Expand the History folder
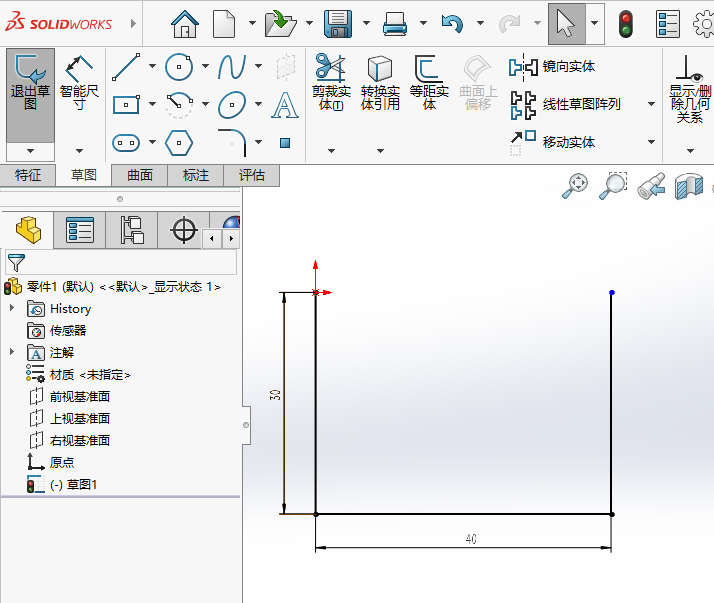The height and width of the screenshot is (603, 714). pyautogui.click(x=12, y=308)
